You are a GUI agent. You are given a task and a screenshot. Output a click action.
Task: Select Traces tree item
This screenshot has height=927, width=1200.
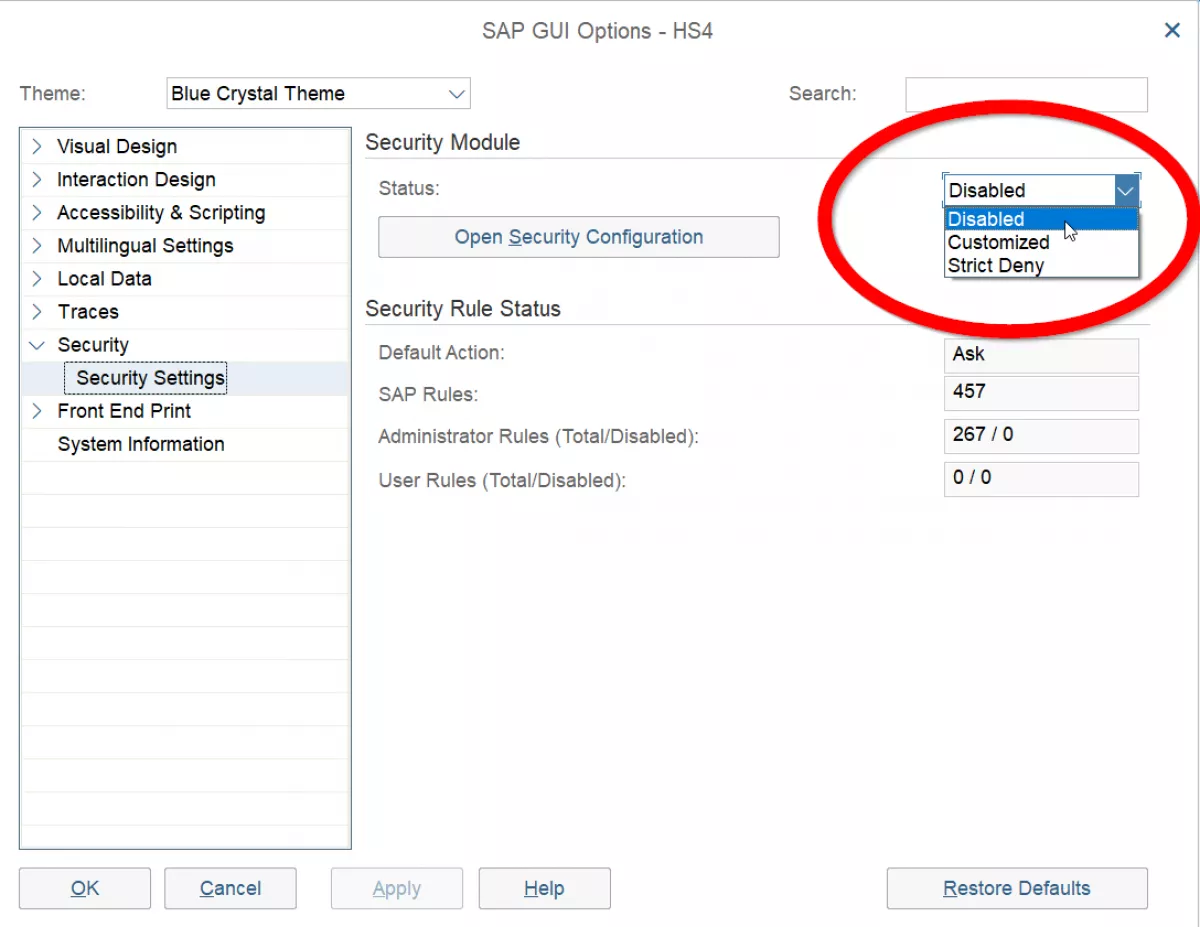point(88,312)
